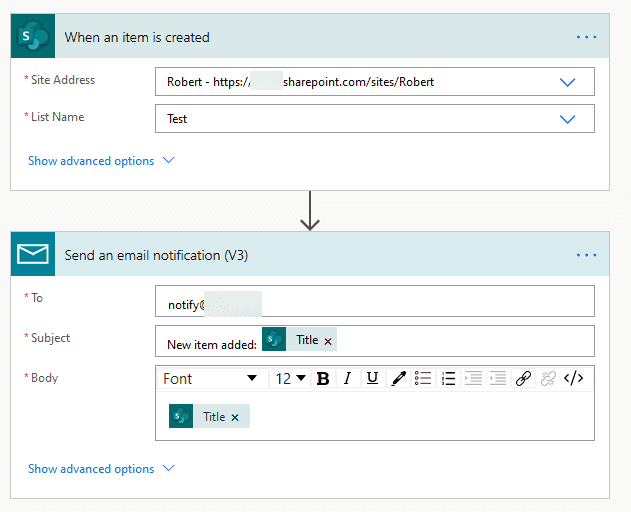The width and height of the screenshot is (631, 512).
Task: Click the remove link icon
Action: tap(548, 378)
